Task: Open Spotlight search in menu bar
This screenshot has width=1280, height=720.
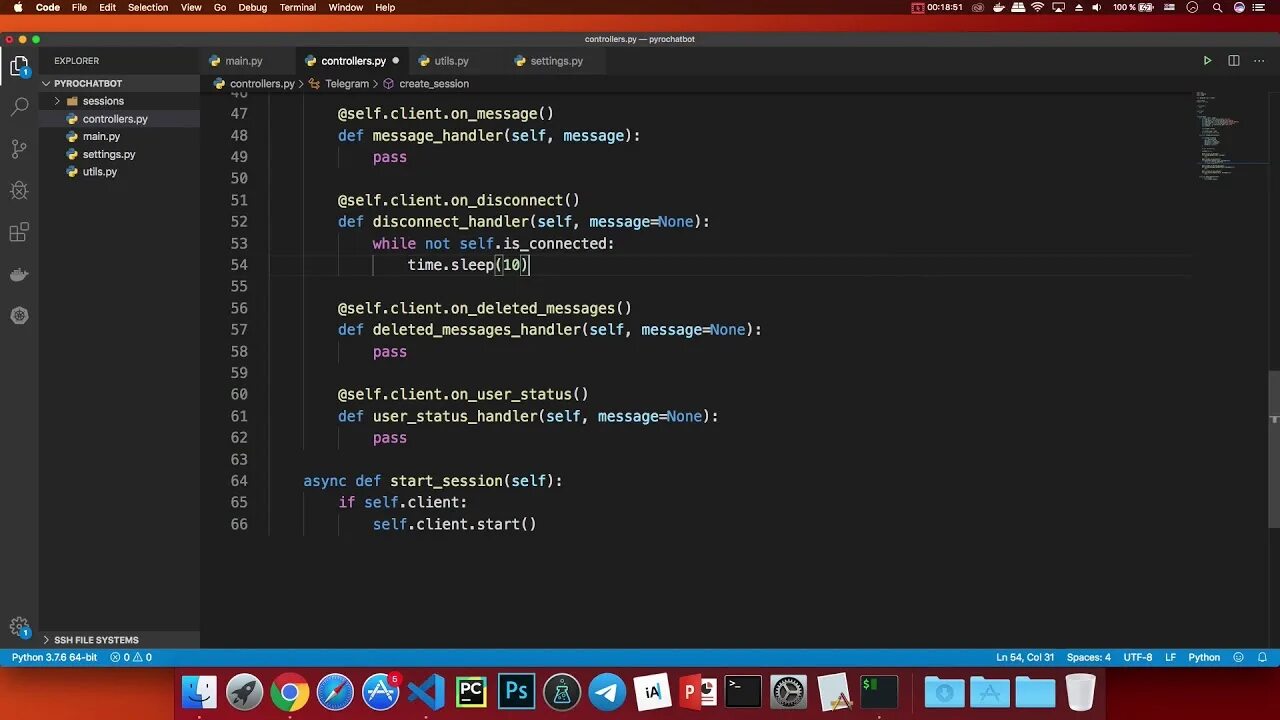Action: [1217, 7]
